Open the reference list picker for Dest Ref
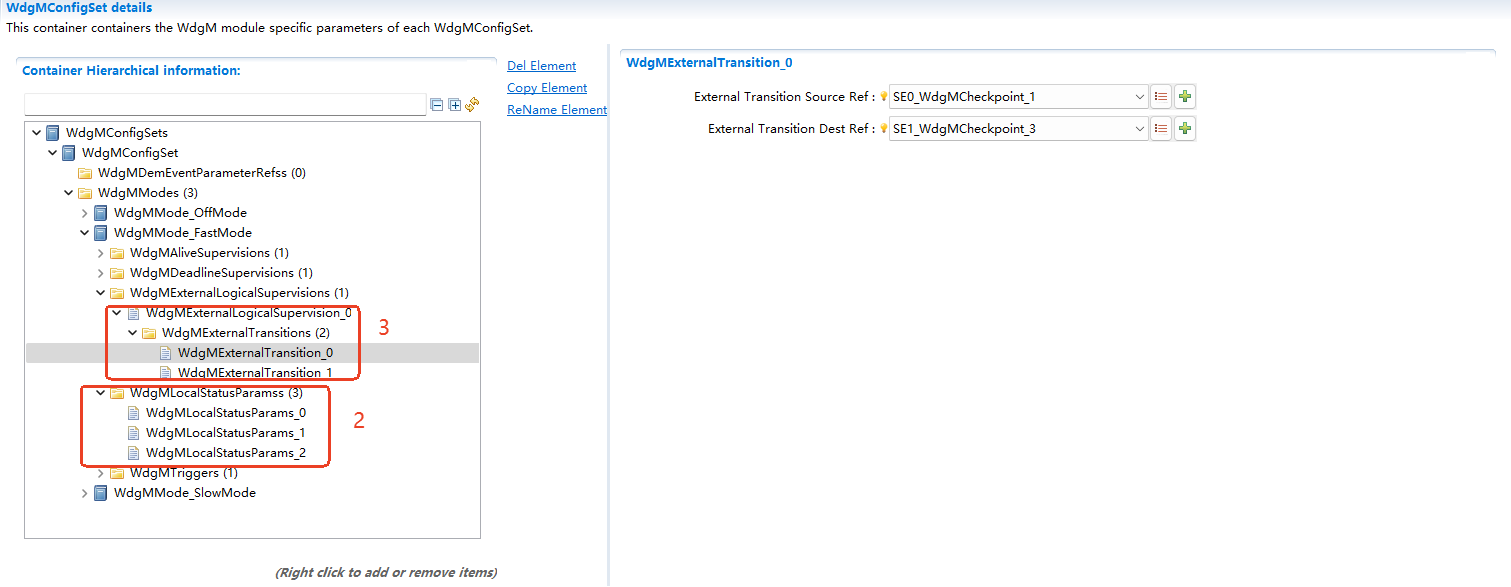Screen dimensions: 1511x587 click(1160, 128)
